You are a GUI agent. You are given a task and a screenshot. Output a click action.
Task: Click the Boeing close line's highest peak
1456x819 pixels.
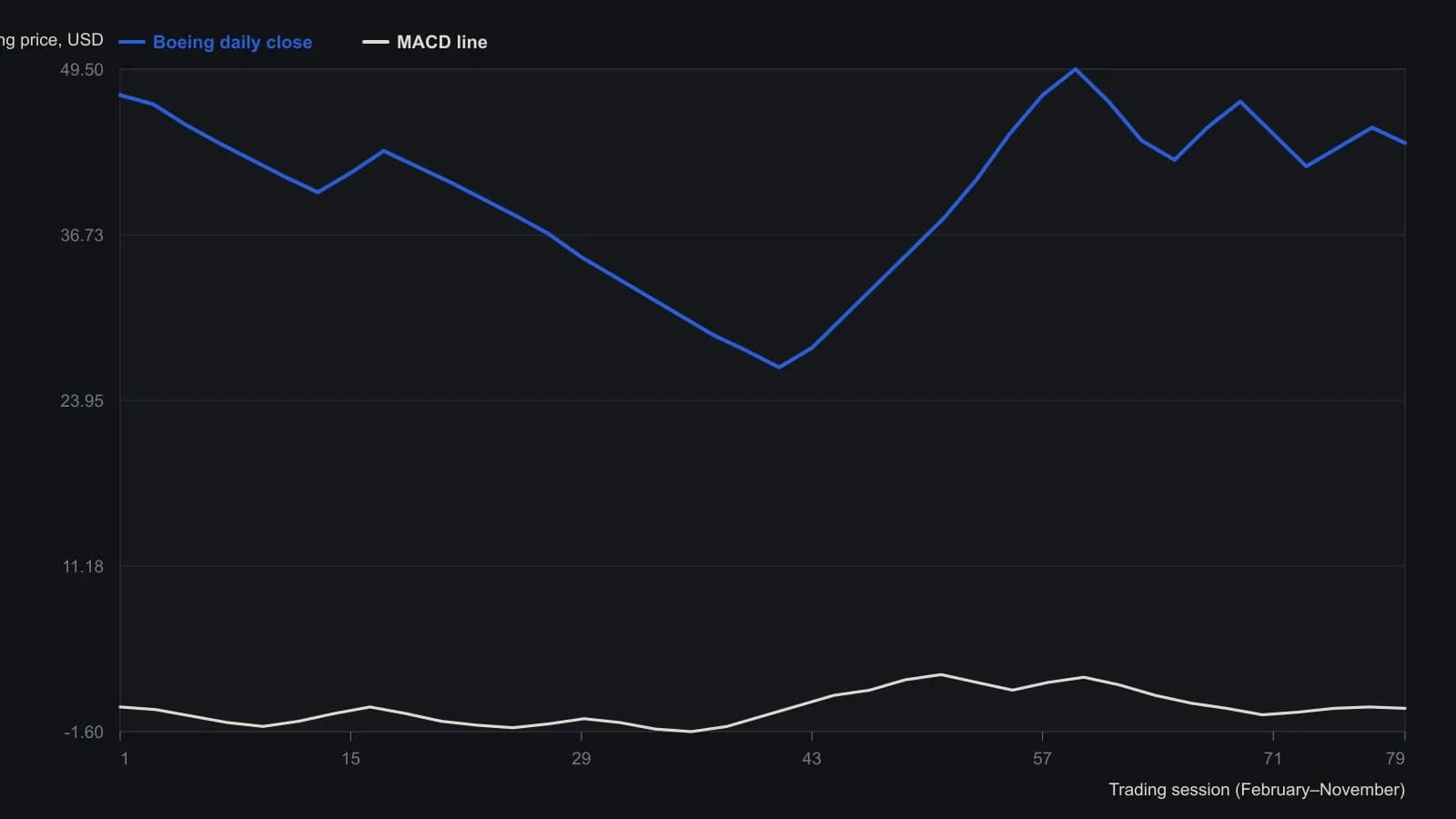[x=1075, y=69]
